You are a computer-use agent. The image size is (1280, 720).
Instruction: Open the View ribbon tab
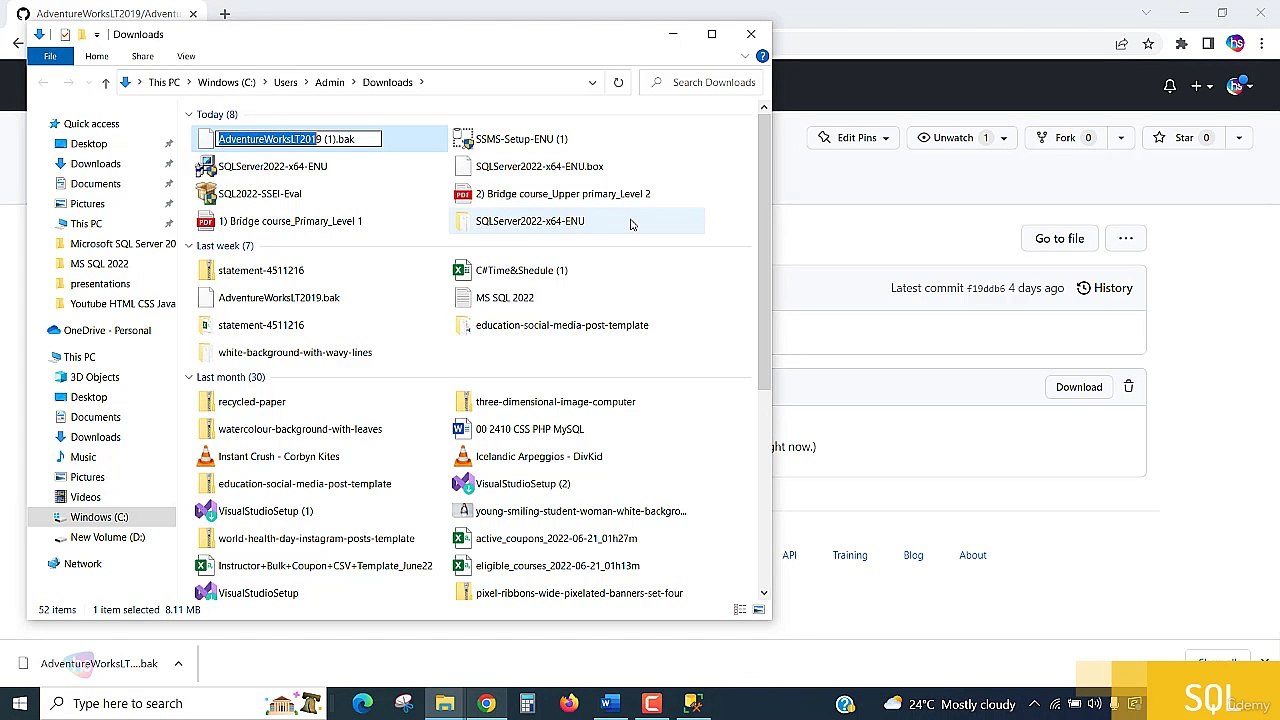click(x=186, y=56)
